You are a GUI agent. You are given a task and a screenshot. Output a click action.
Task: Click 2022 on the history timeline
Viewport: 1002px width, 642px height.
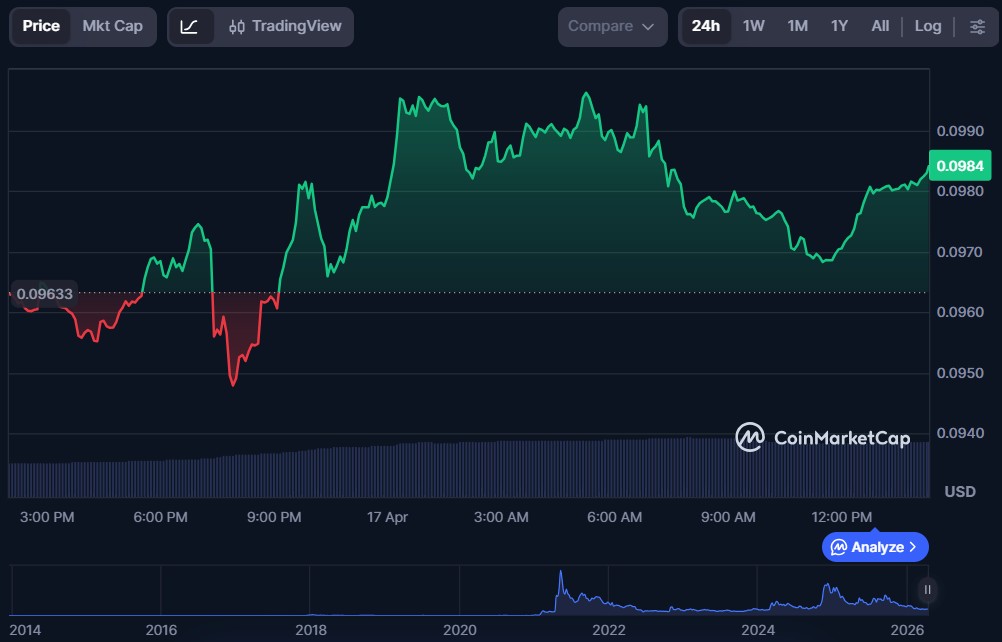[x=609, y=630]
